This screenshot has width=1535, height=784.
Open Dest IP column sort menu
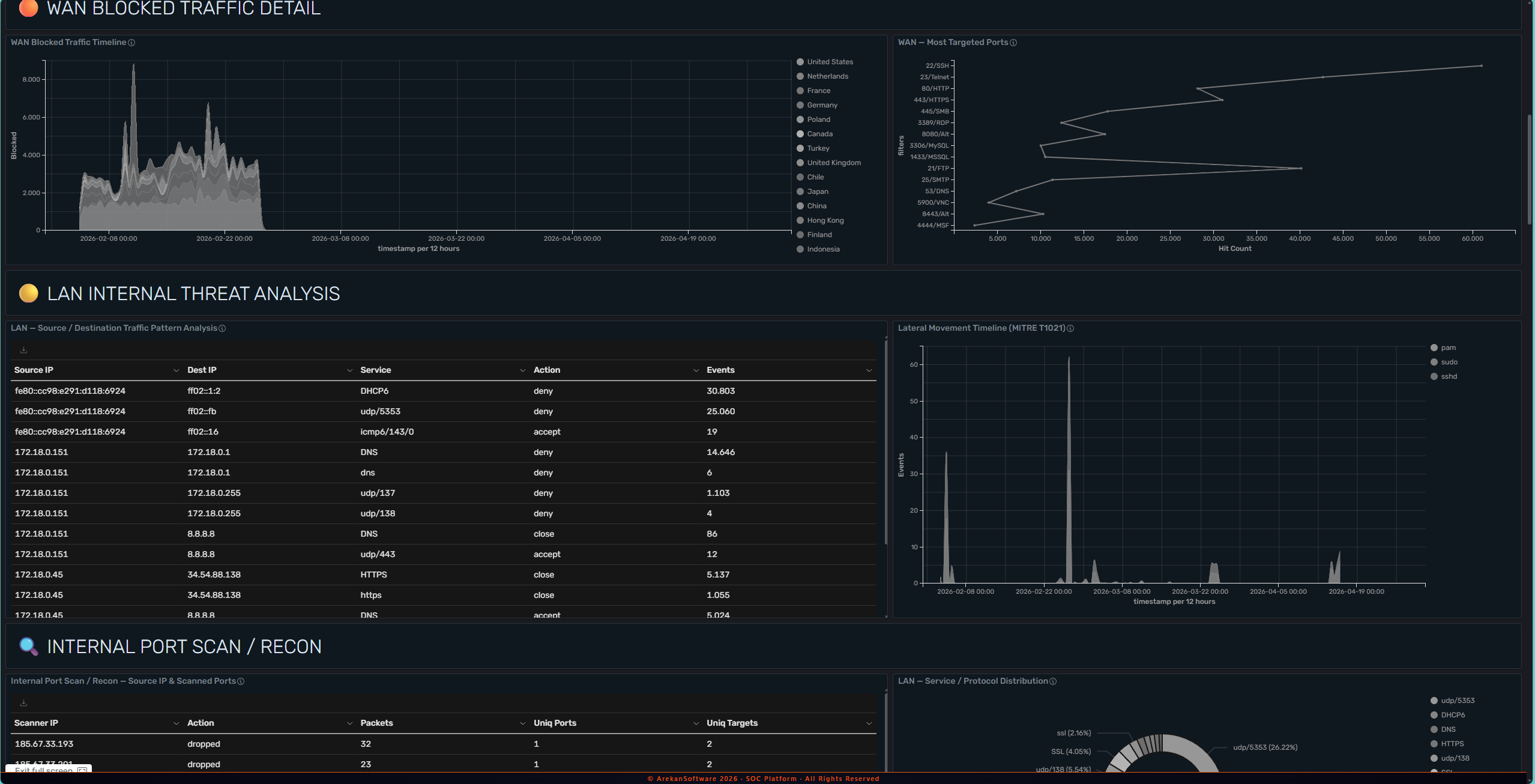click(349, 370)
